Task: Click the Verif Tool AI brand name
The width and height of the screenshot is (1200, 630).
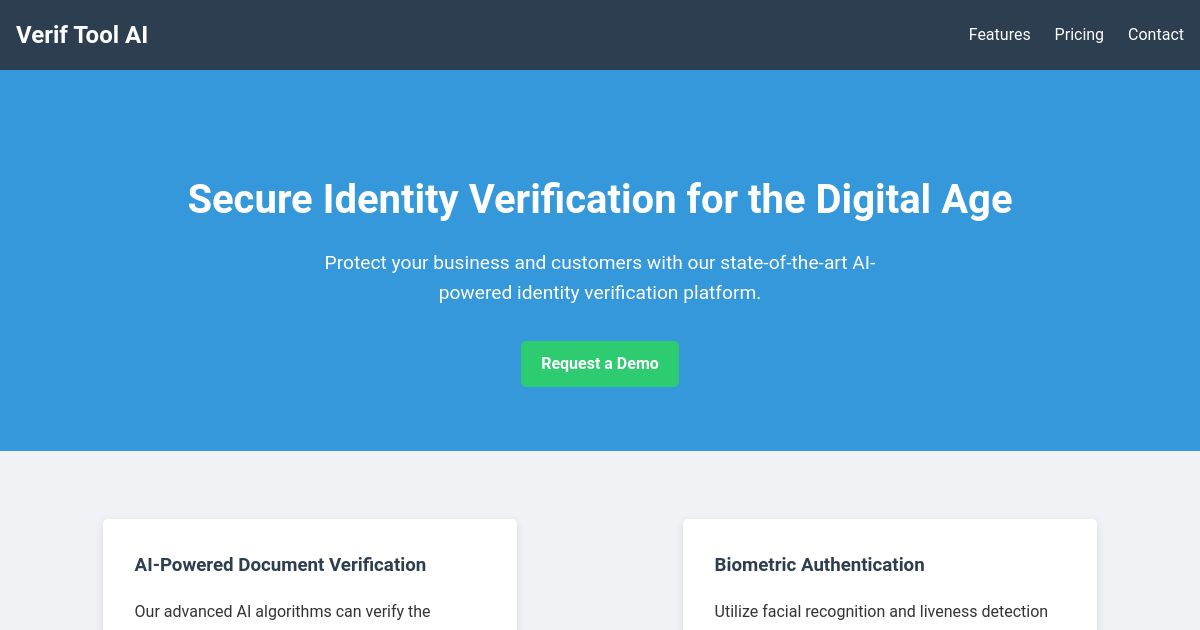Action: pos(82,35)
